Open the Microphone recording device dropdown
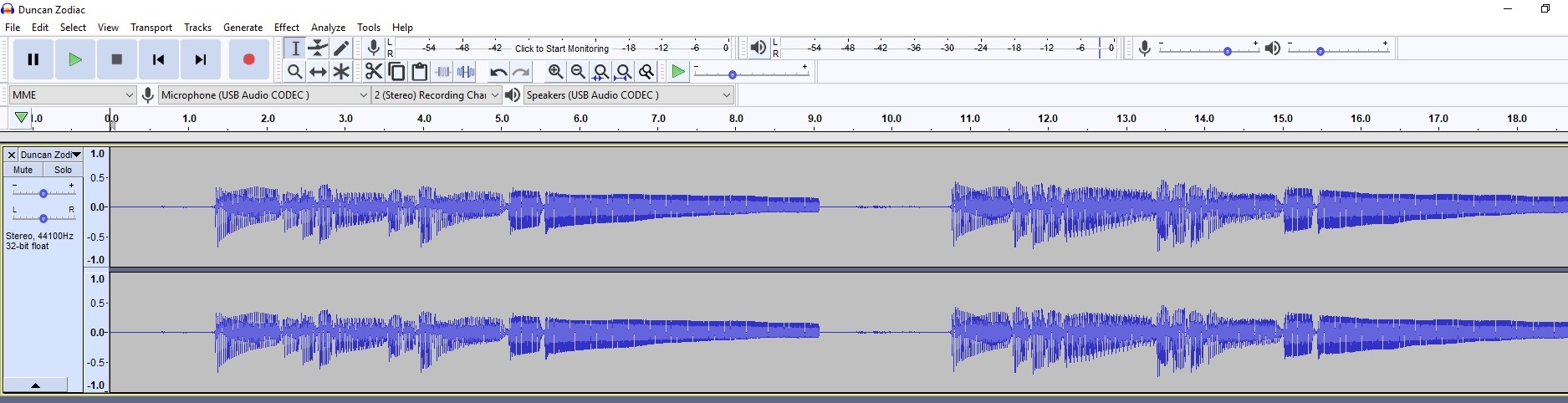The height and width of the screenshot is (403, 1568). tap(264, 95)
